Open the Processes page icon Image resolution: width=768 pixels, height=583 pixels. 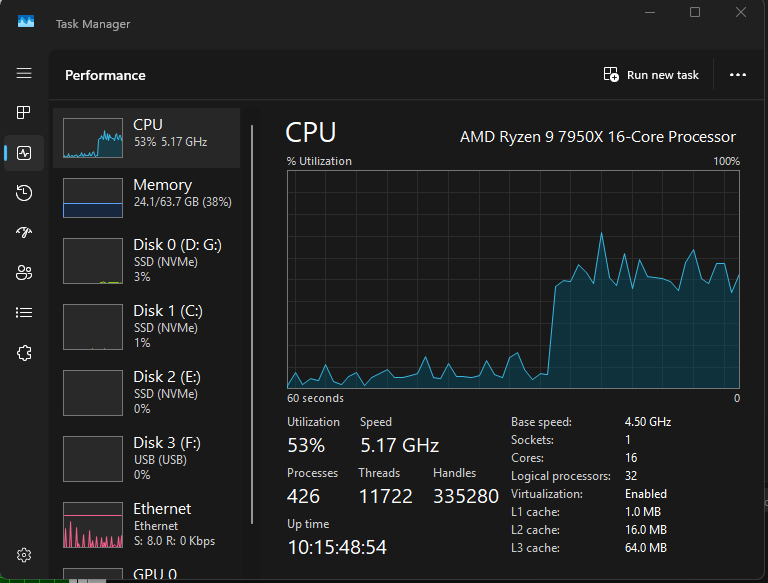click(24, 113)
